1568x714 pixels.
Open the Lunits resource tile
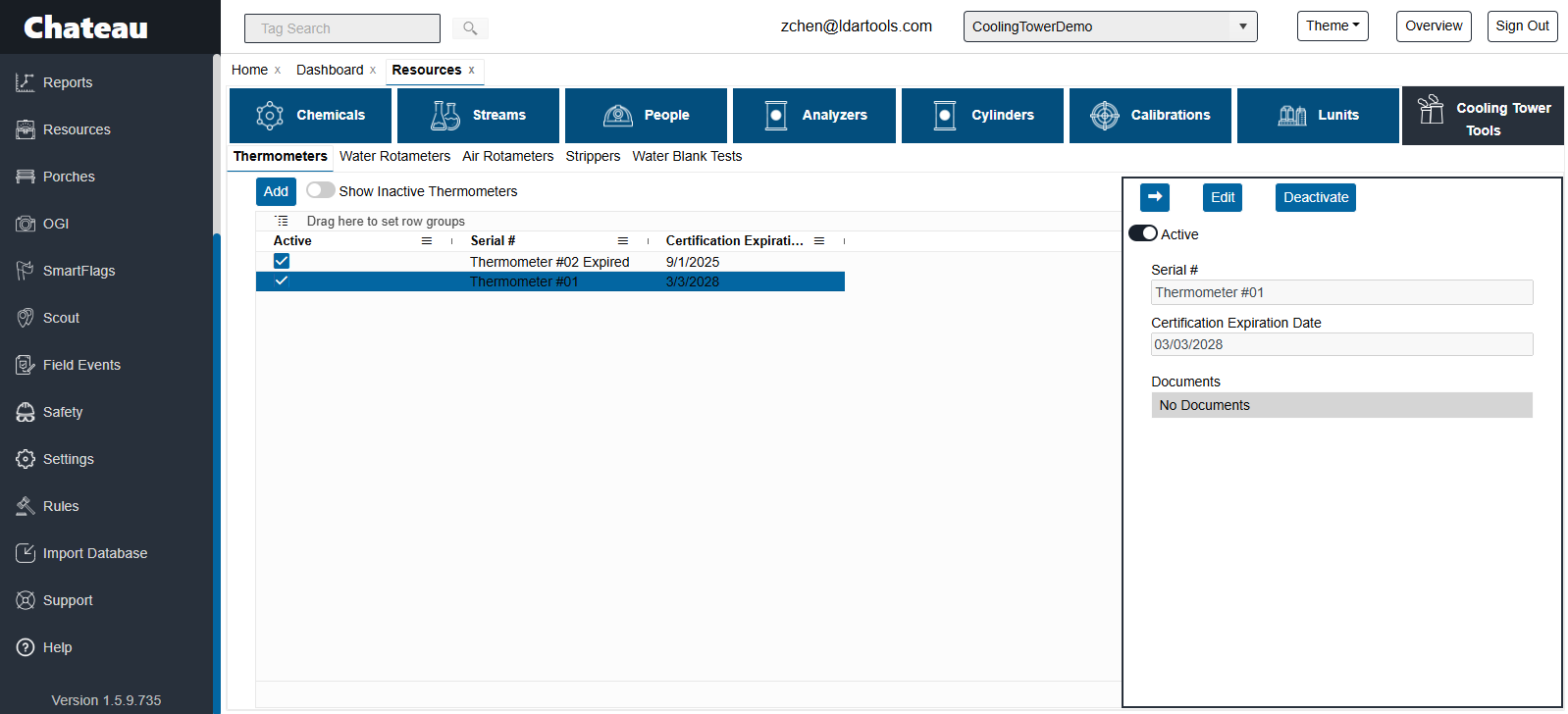point(1318,116)
